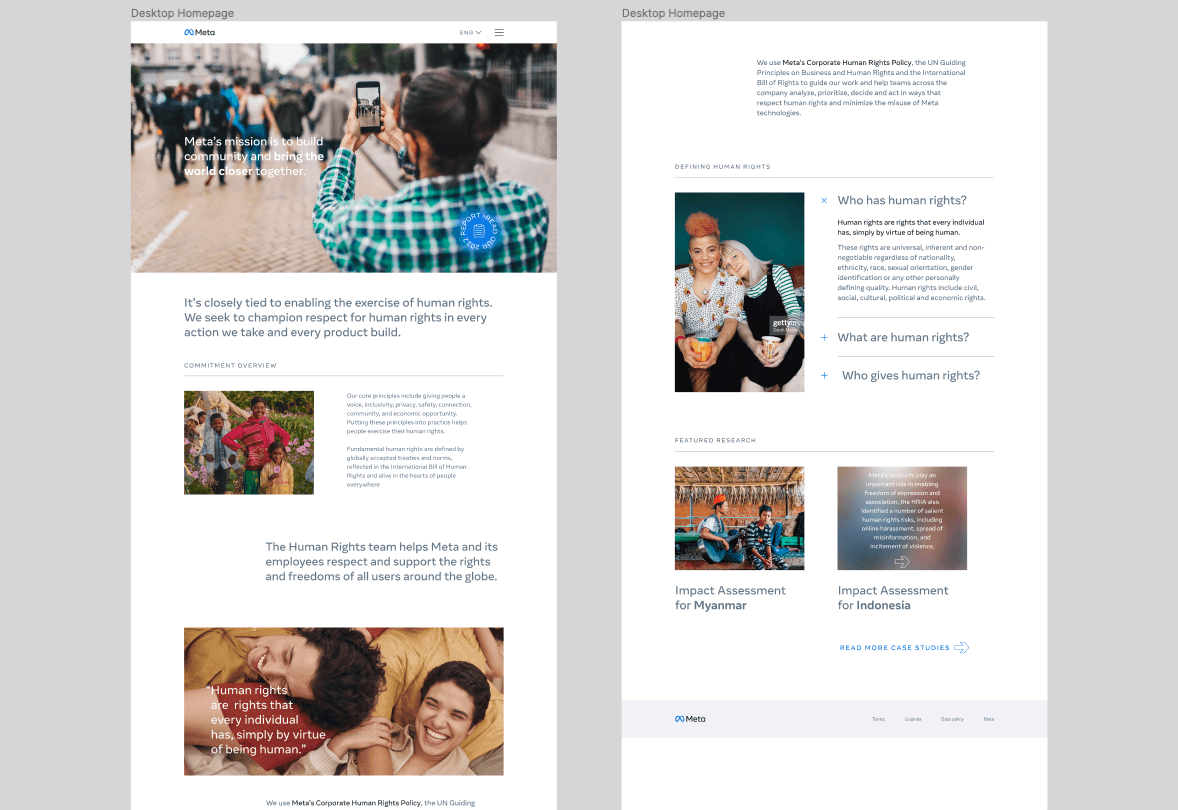Image resolution: width=1178 pixels, height=810 pixels.
Task: Open the Meta link in the footer
Action: [x=989, y=719]
